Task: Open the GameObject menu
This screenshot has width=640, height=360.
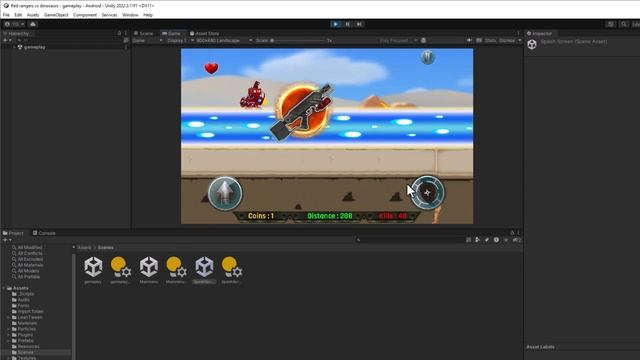Action: coord(56,15)
